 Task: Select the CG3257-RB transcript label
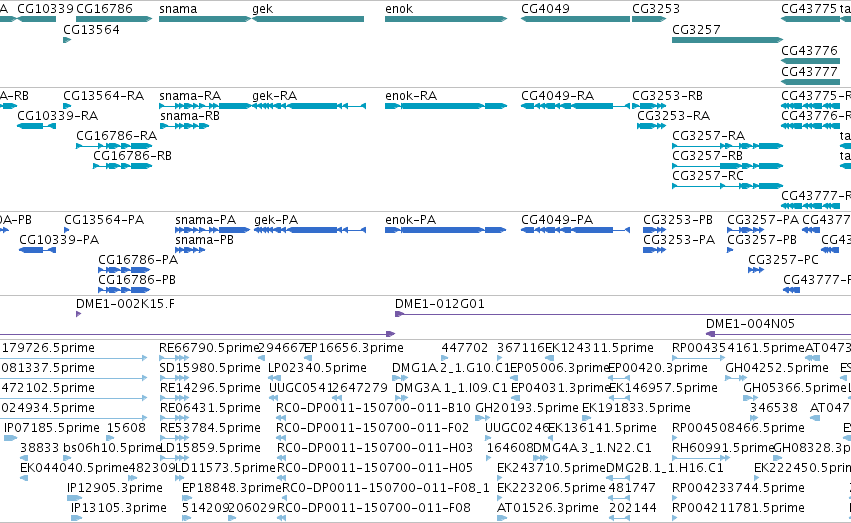pos(707,156)
